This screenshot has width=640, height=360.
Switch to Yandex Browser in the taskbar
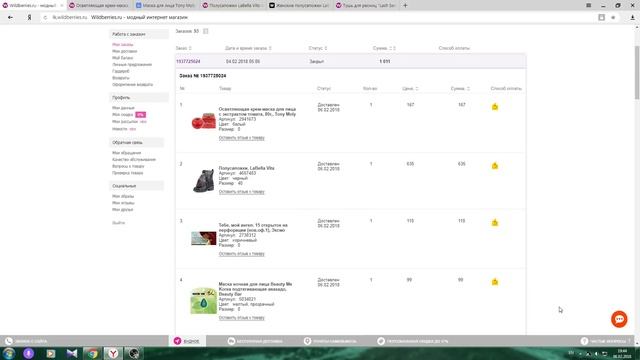click(113, 353)
